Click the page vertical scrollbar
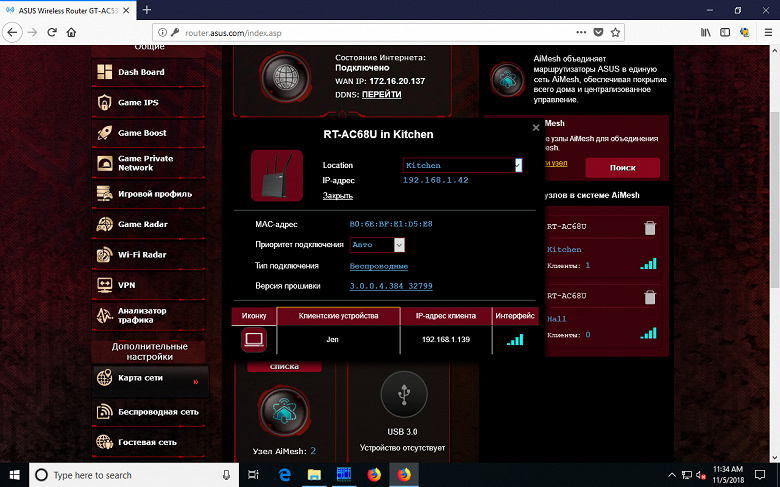 (775, 199)
